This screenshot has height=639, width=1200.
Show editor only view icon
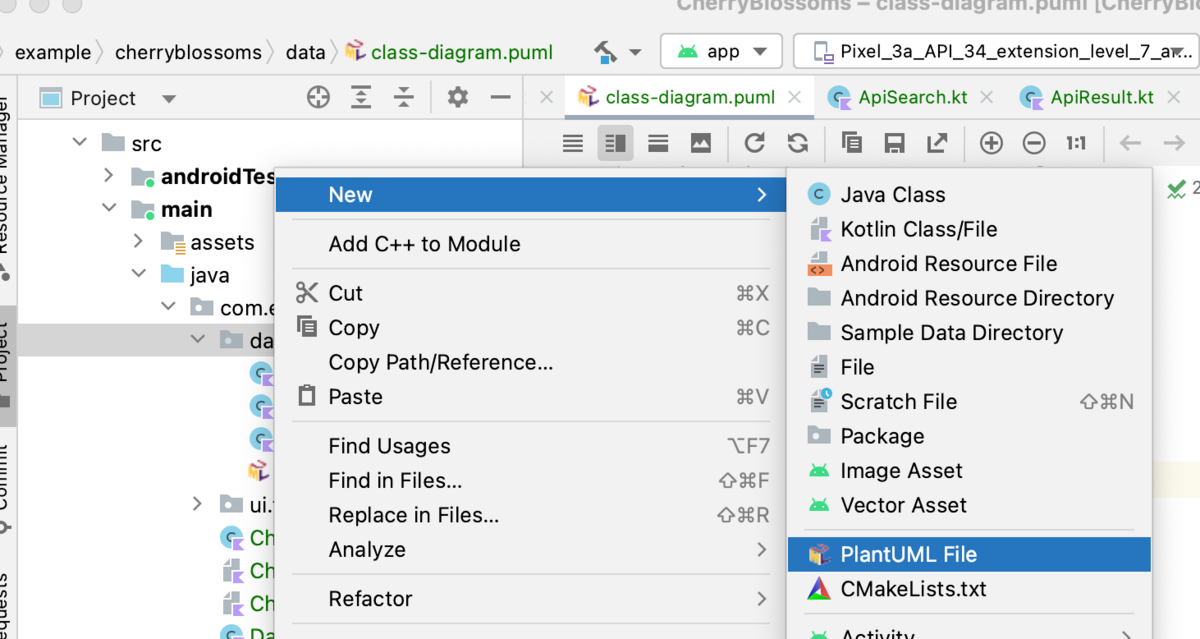[x=573, y=143]
